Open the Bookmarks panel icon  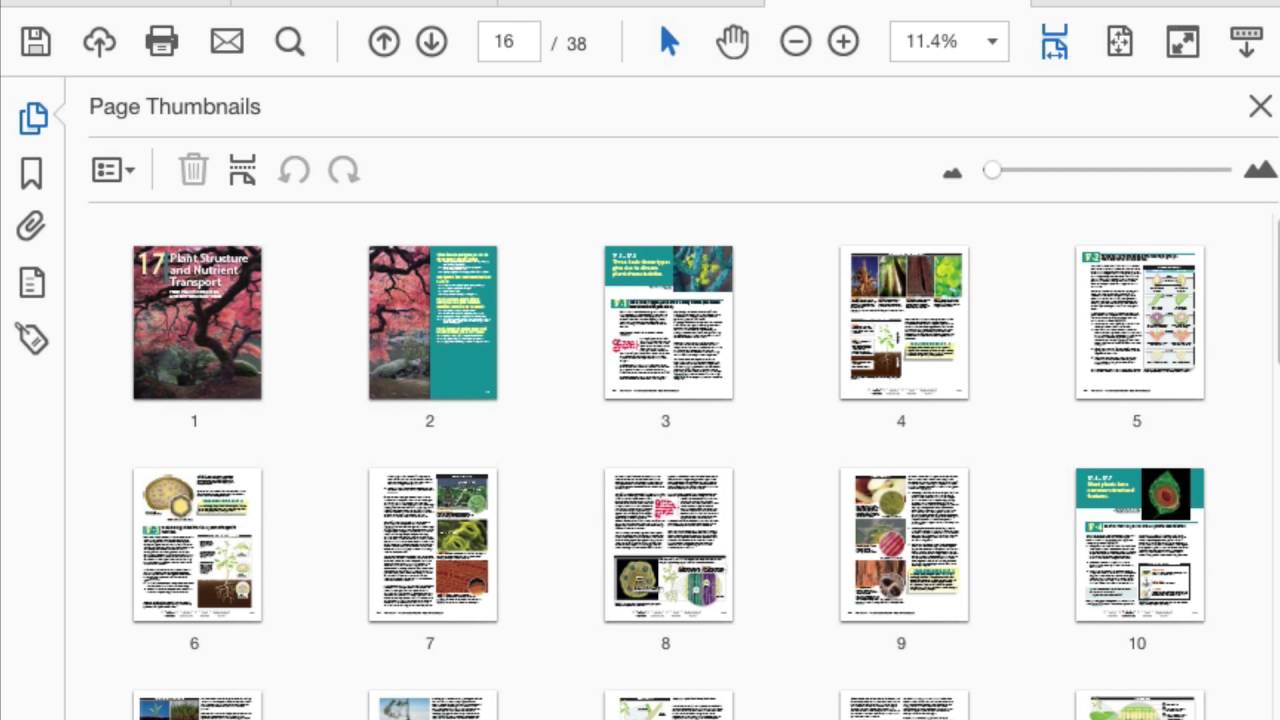[32, 173]
